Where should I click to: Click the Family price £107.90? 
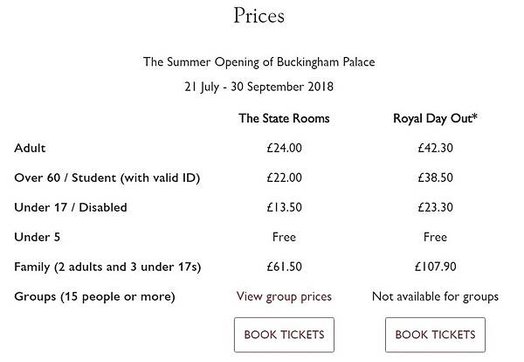435,267
